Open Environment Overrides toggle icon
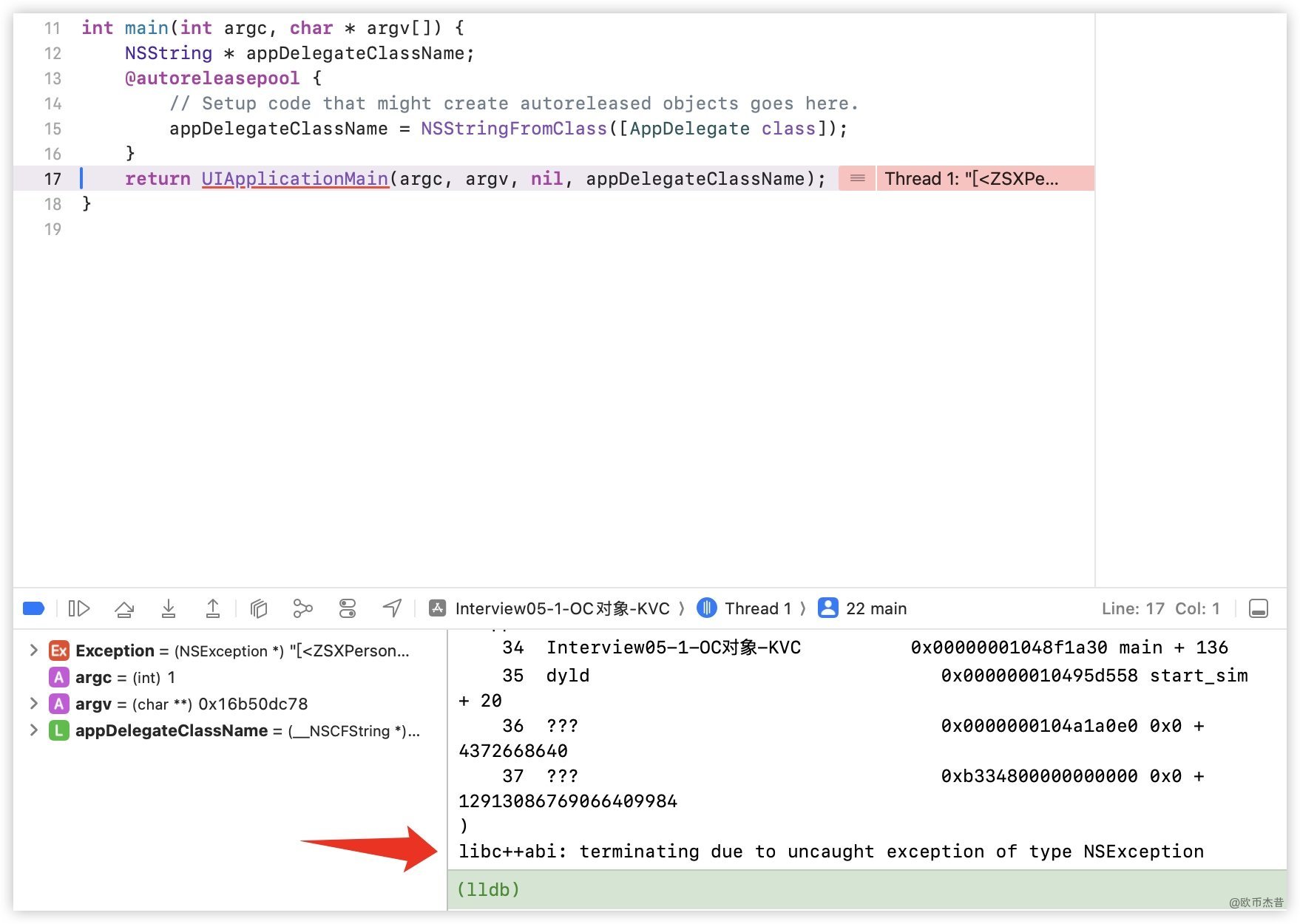The height and width of the screenshot is (924, 1300). pyautogui.click(x=348, y=608)
